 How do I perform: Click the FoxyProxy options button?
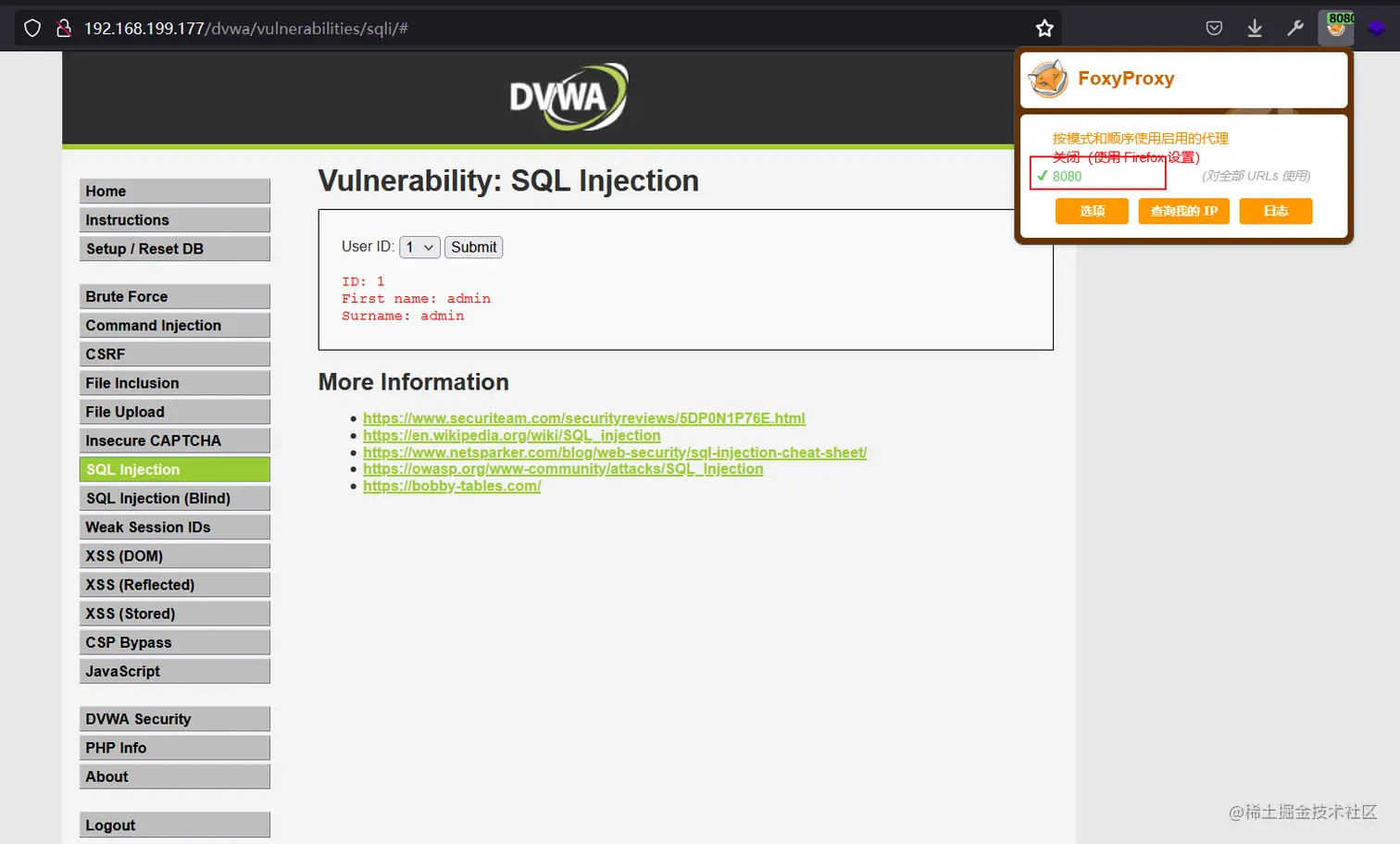[x=1092, y=211]
